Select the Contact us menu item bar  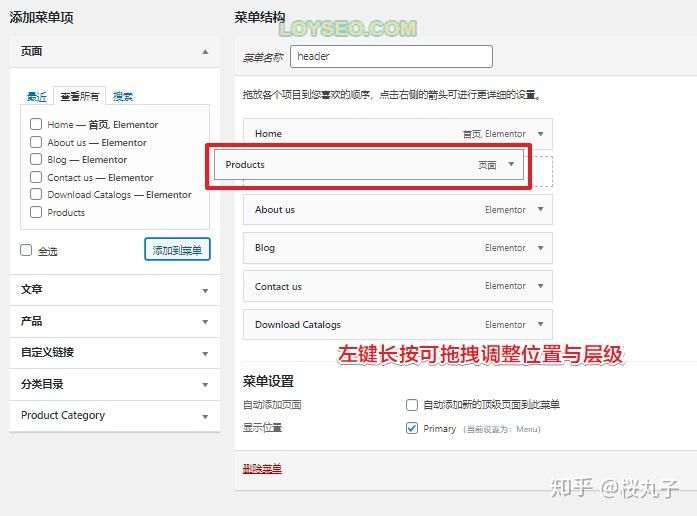398,286
